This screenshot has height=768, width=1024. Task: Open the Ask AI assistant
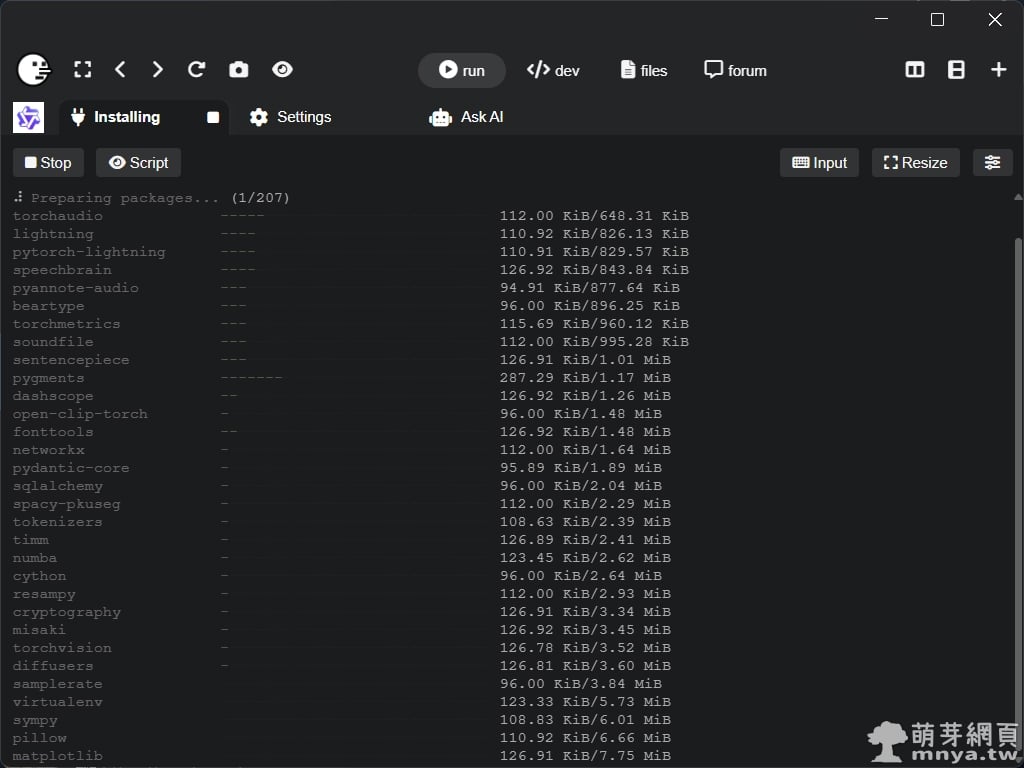tap(466, 117)
